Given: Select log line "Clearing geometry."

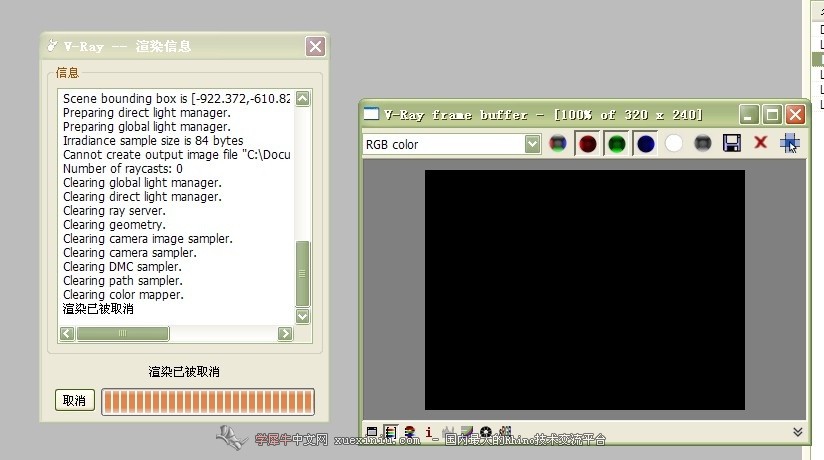Looking at the screenshot, I should [114, 224].
